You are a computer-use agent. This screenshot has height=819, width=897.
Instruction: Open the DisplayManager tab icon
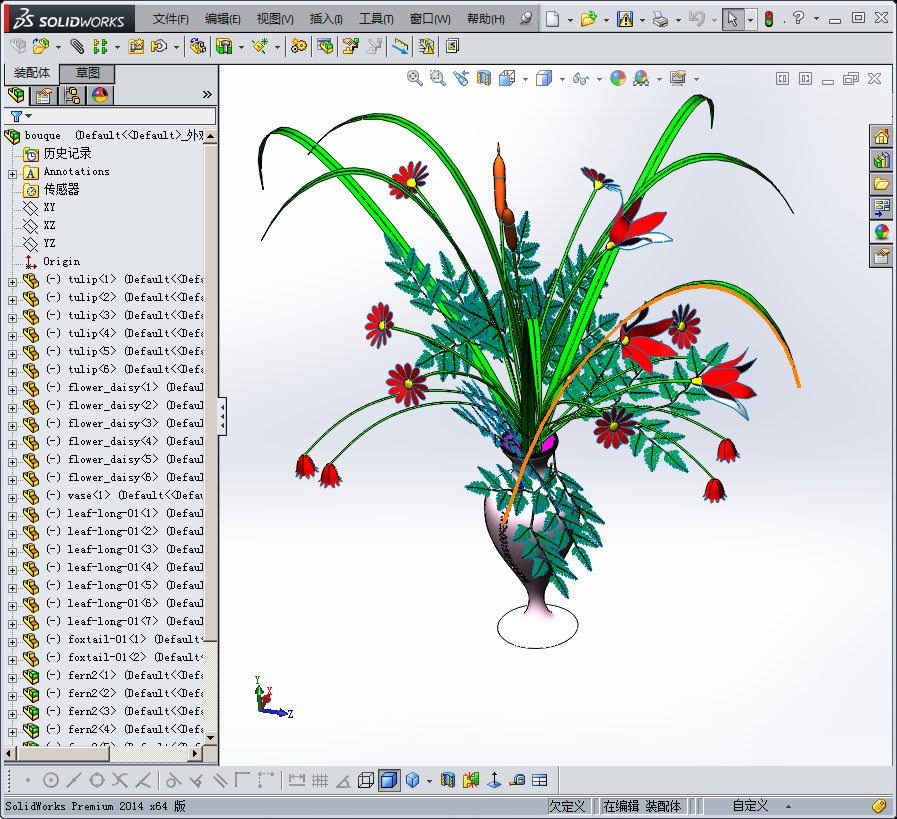pos(100,95)
